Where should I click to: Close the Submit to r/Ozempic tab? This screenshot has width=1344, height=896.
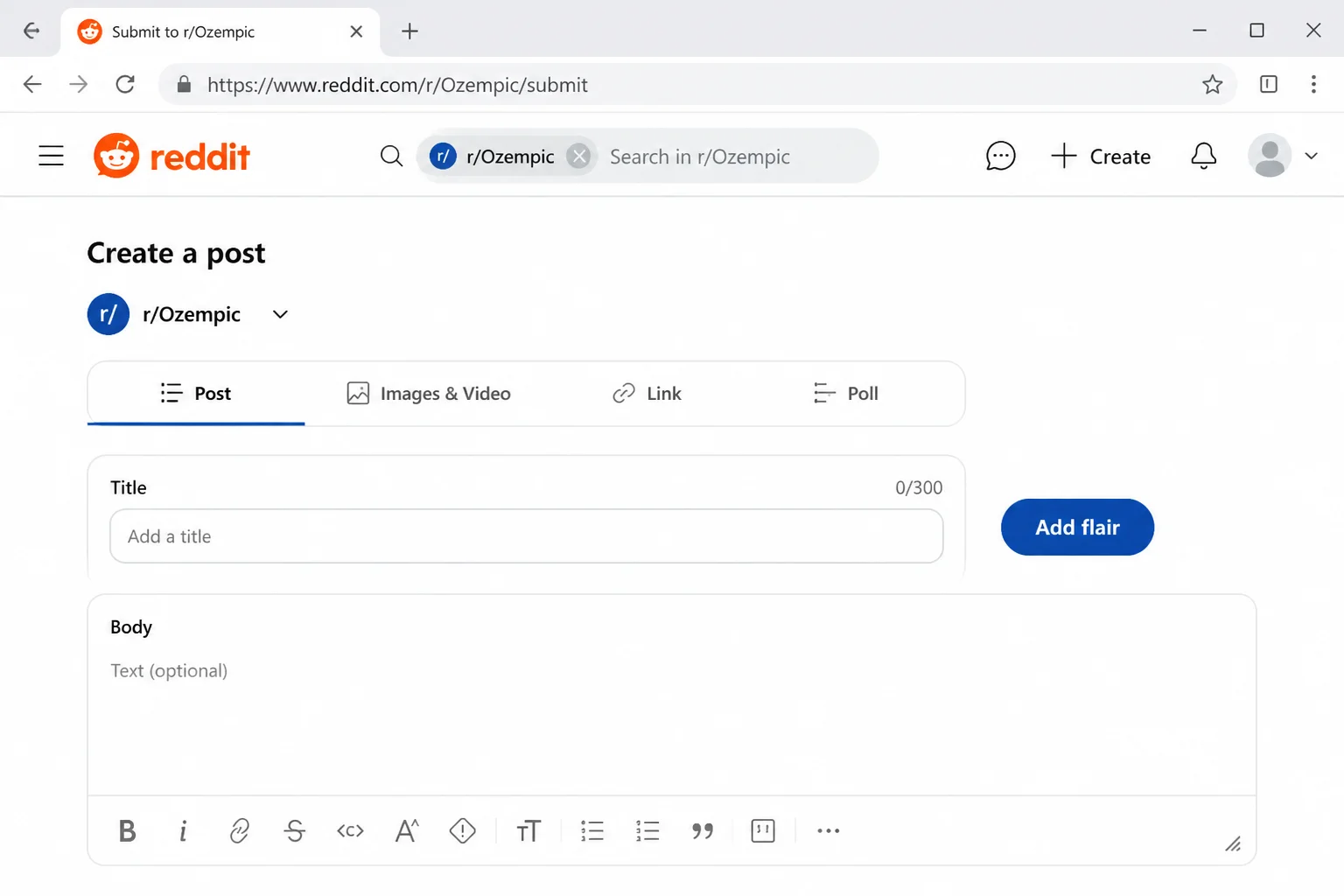[x=356, y=31]
